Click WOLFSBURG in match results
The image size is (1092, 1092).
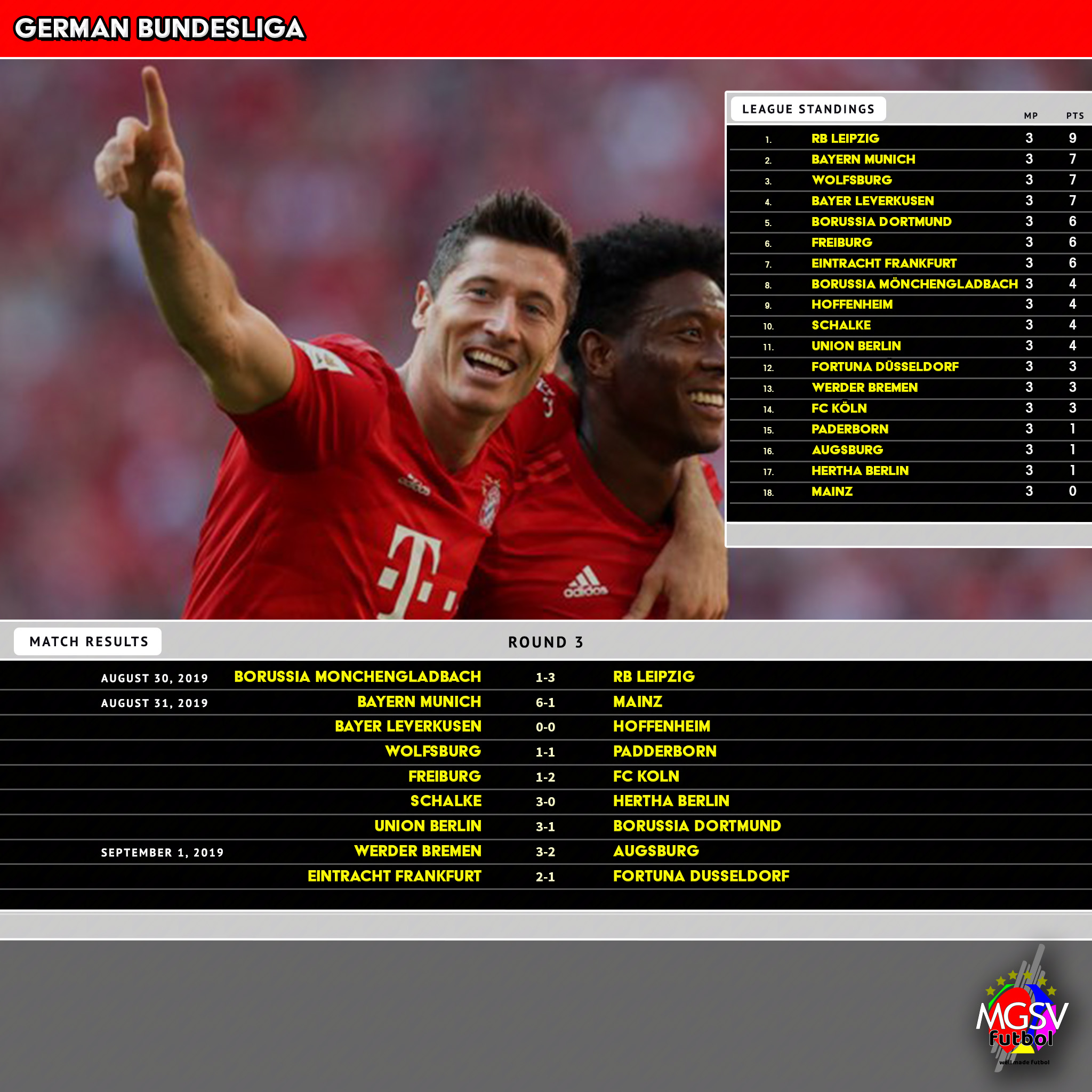(433, 751)
